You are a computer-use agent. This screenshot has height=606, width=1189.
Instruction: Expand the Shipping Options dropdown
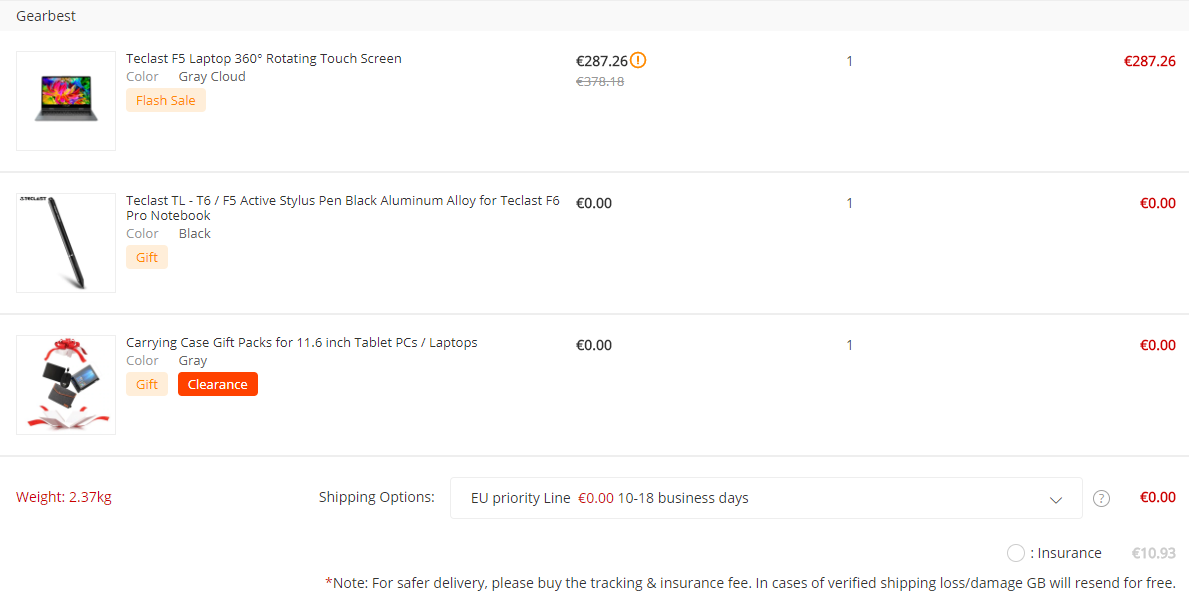(765, 498)
